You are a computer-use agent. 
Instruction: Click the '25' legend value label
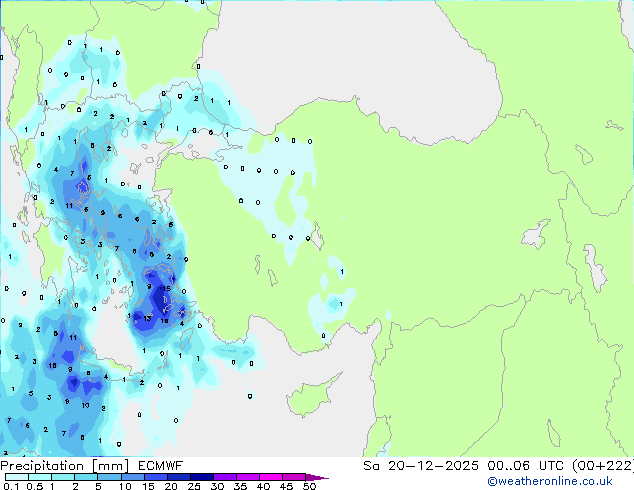click(x=194, y=486)
